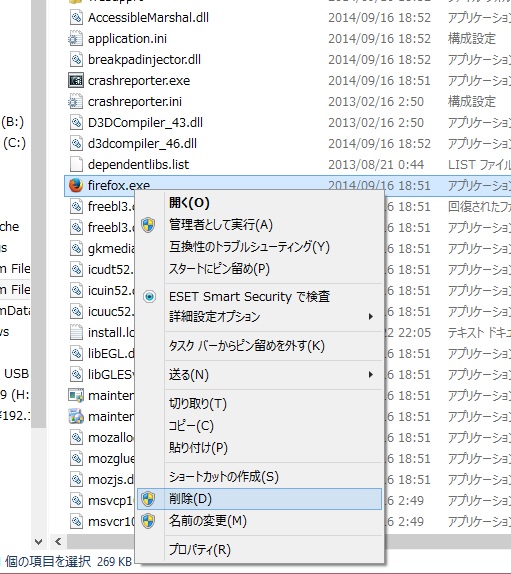Viewport: 511px width, 574px height.
Task: Click the gkmedia dll file icon
Action: (x=76, y=249)
